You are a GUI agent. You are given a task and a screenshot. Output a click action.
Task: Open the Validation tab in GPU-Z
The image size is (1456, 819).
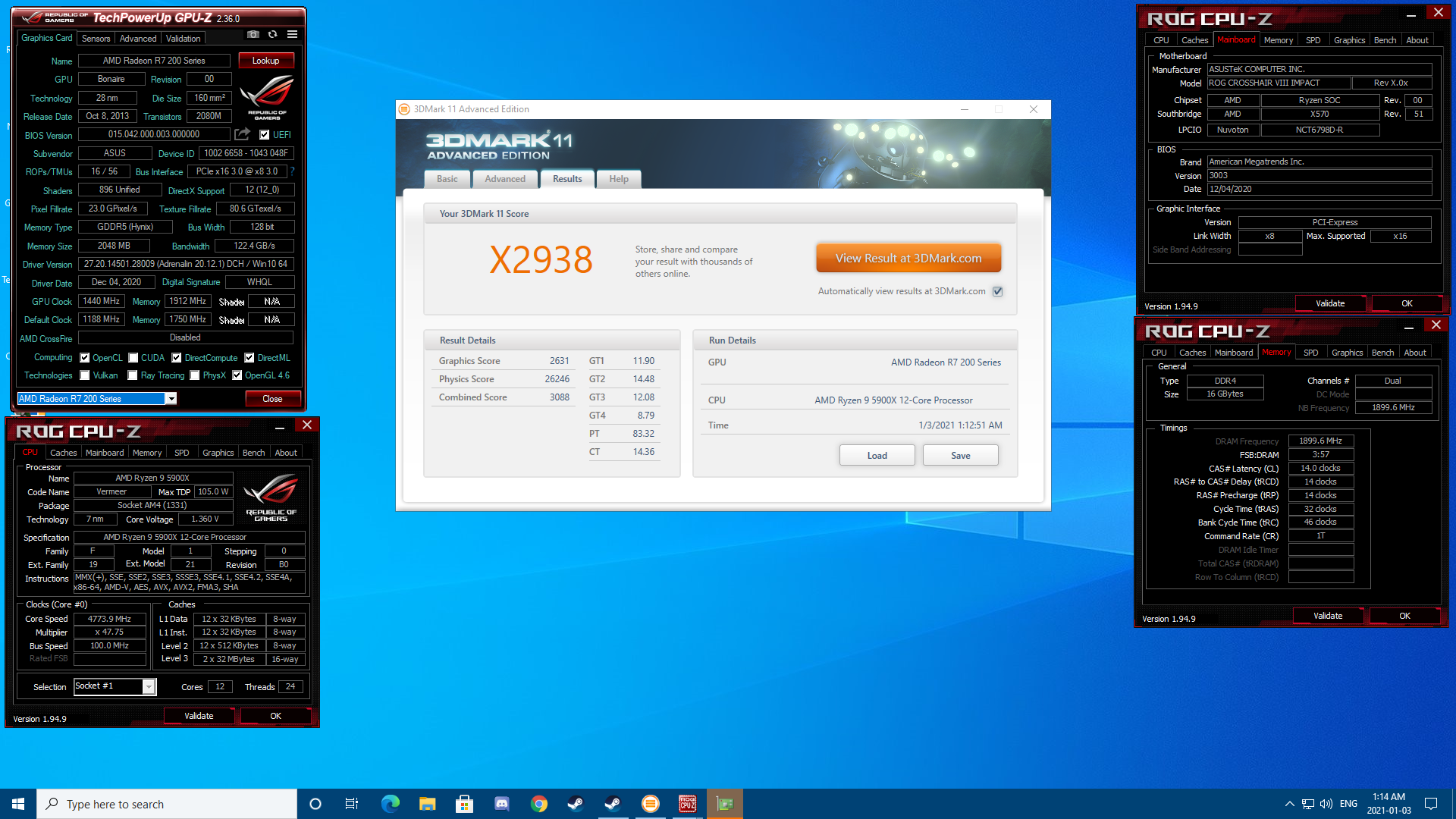pos(184,39)
